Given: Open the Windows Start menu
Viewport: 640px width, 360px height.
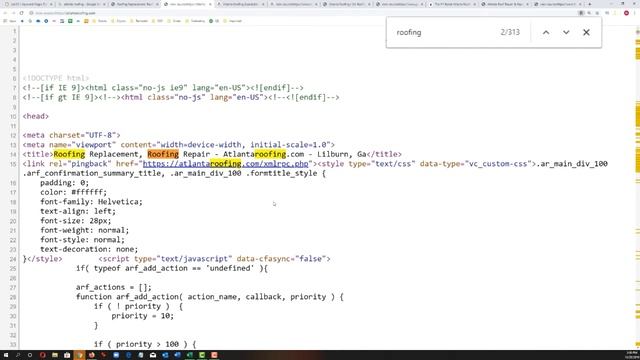Looking at the screenshot, I should (x=6, y=355).
